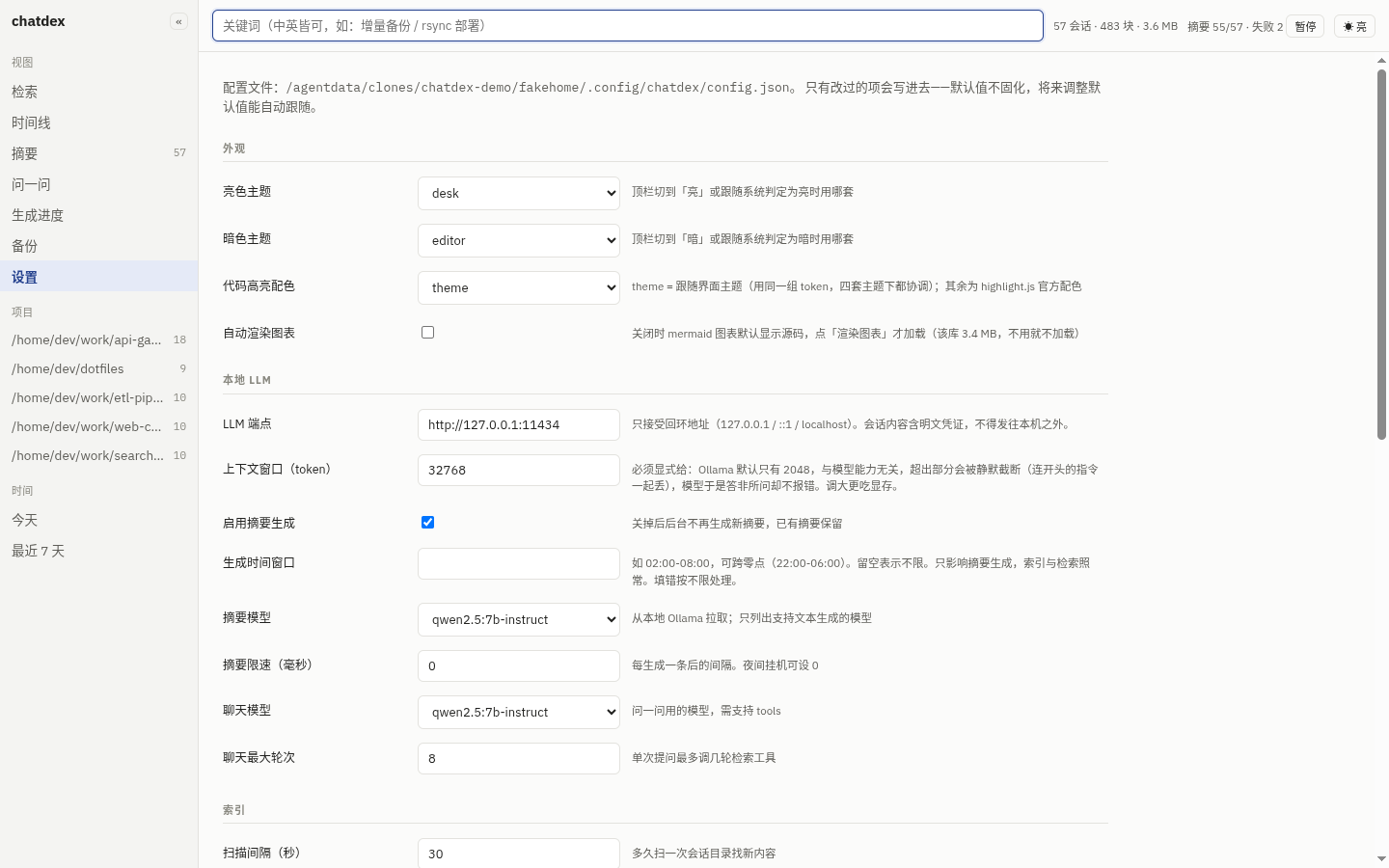Click the empty 生成时间窗口 field
This screenshot has width=1389, height=868.
pos(519,563)
